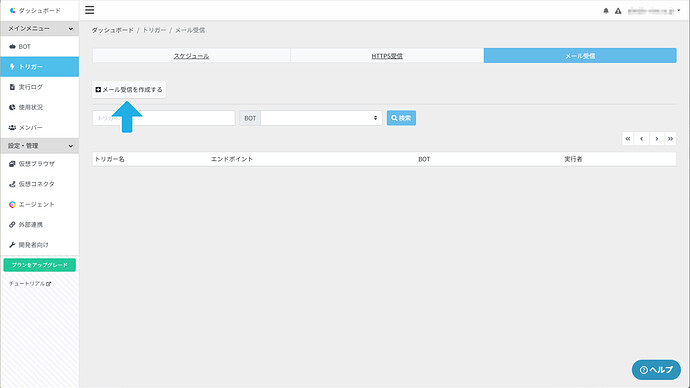Collapse the メインメニュー section
Viewport: 690px width, 388px height.
pos(40,29)
